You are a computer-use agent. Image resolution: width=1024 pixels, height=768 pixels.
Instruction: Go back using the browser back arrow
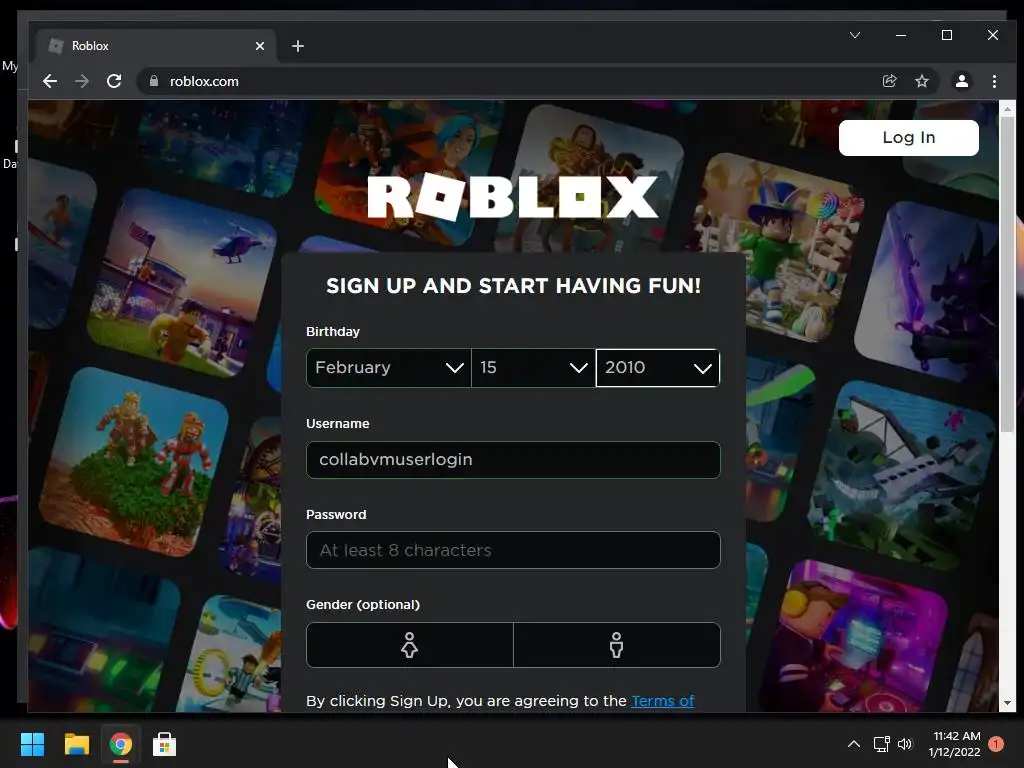(50, 81)
